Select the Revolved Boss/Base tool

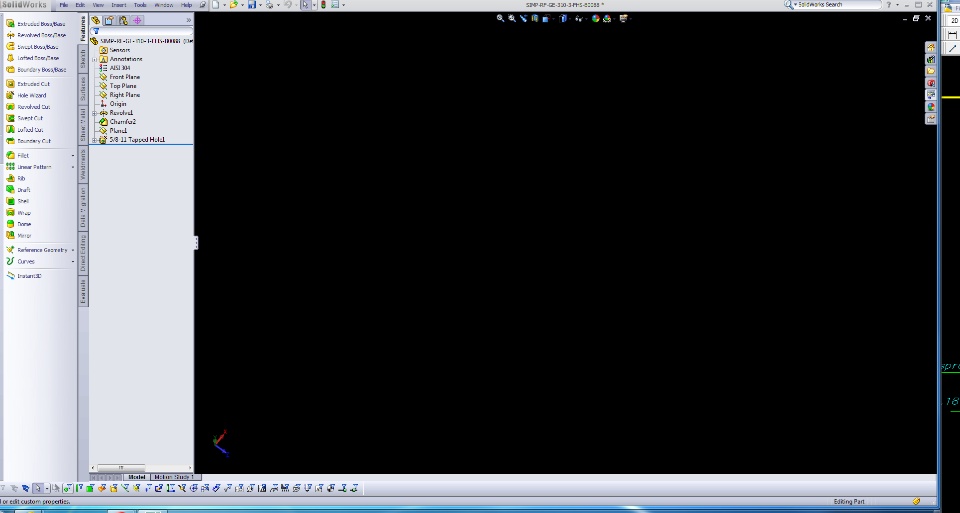tap(36, 36)
